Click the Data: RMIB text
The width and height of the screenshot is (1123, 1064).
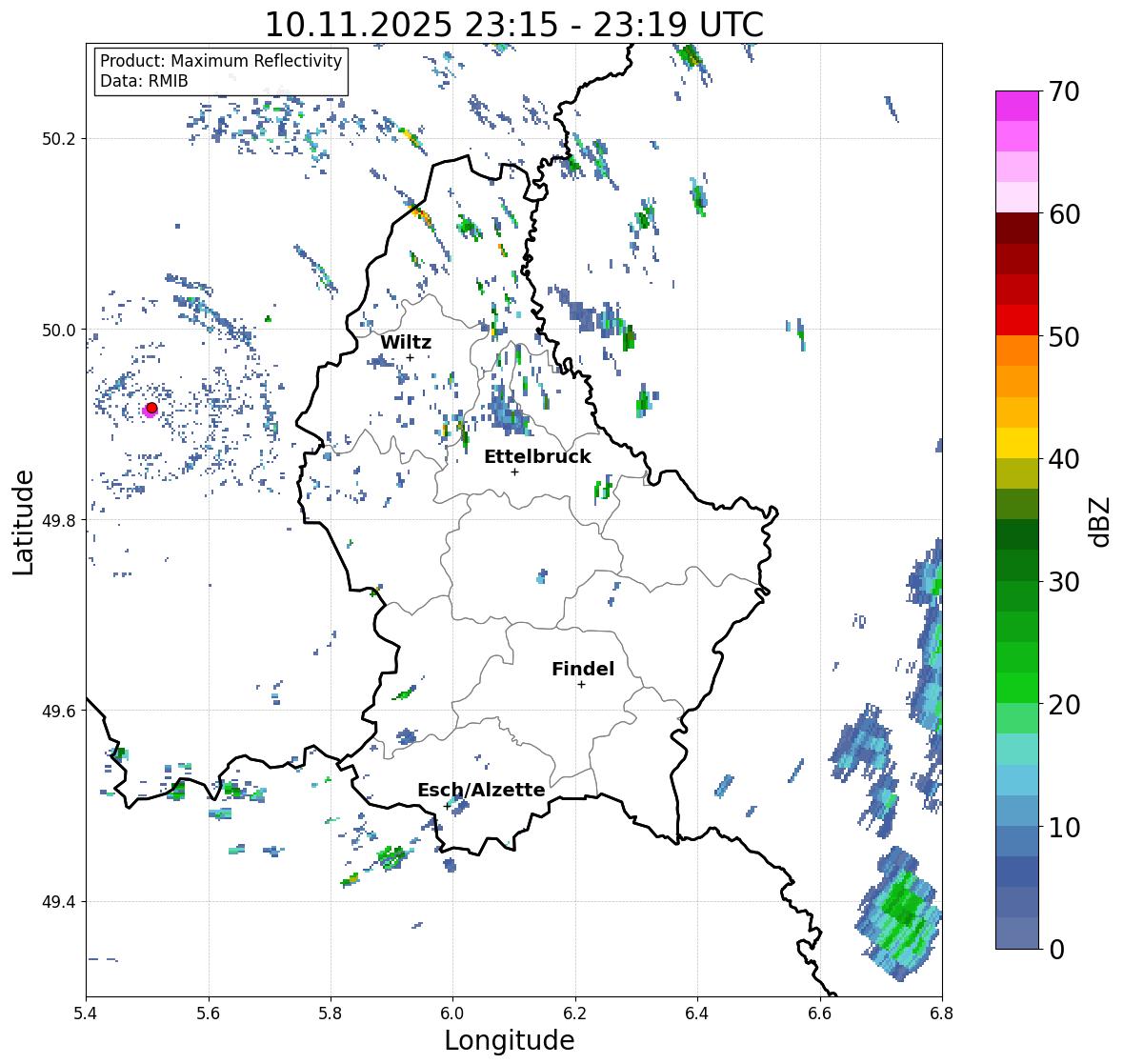click(144, 81)
